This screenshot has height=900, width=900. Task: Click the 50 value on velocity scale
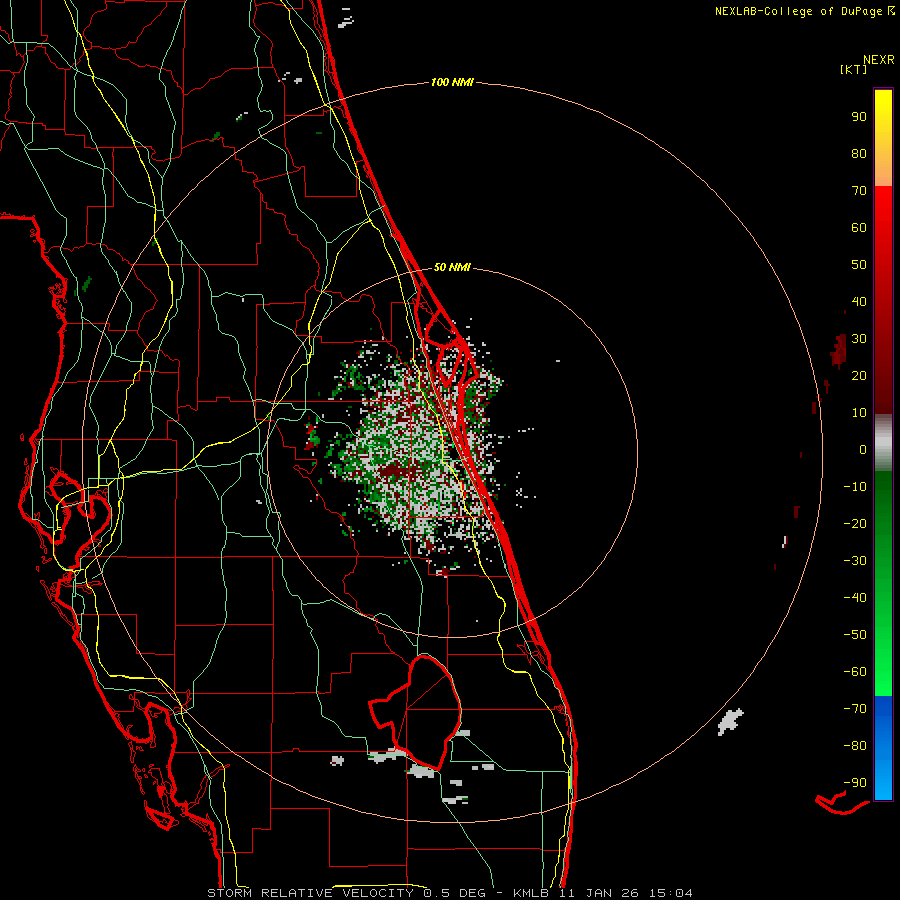point(859,265)
